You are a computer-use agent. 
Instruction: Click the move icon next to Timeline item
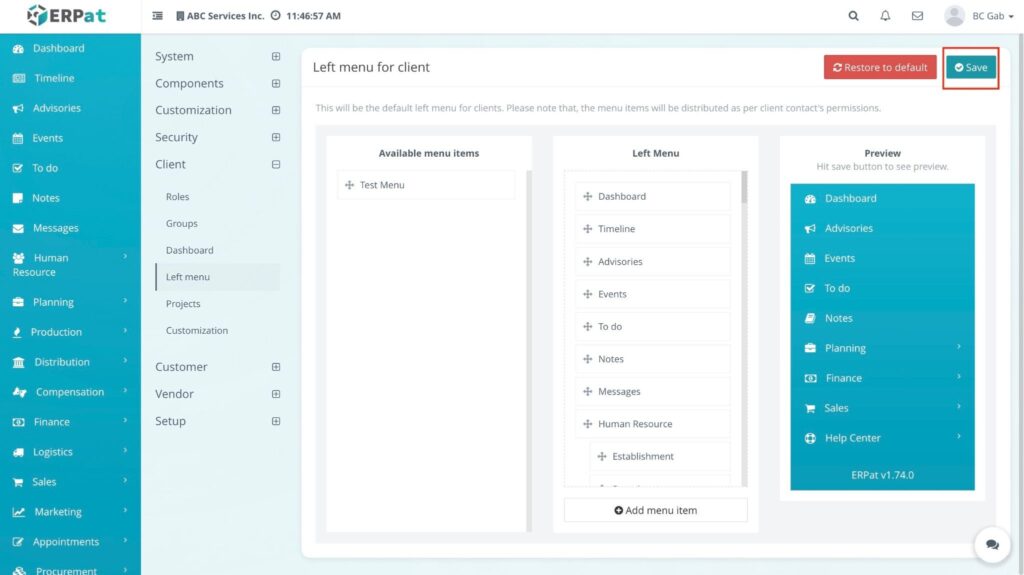[588, 229]
